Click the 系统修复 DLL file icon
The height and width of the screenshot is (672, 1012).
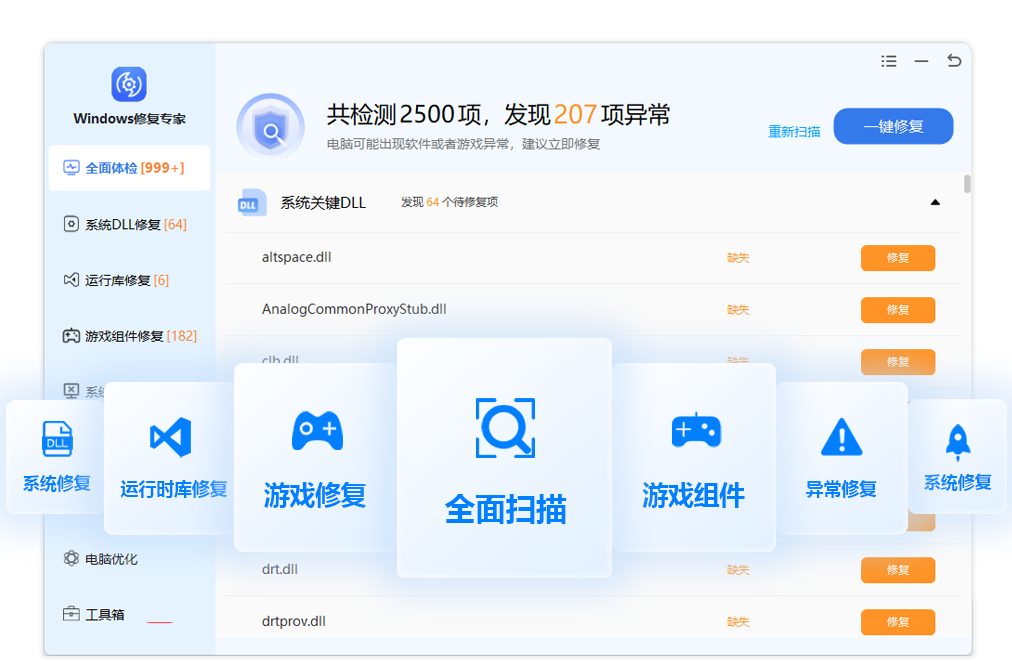(x=57, y=439)
